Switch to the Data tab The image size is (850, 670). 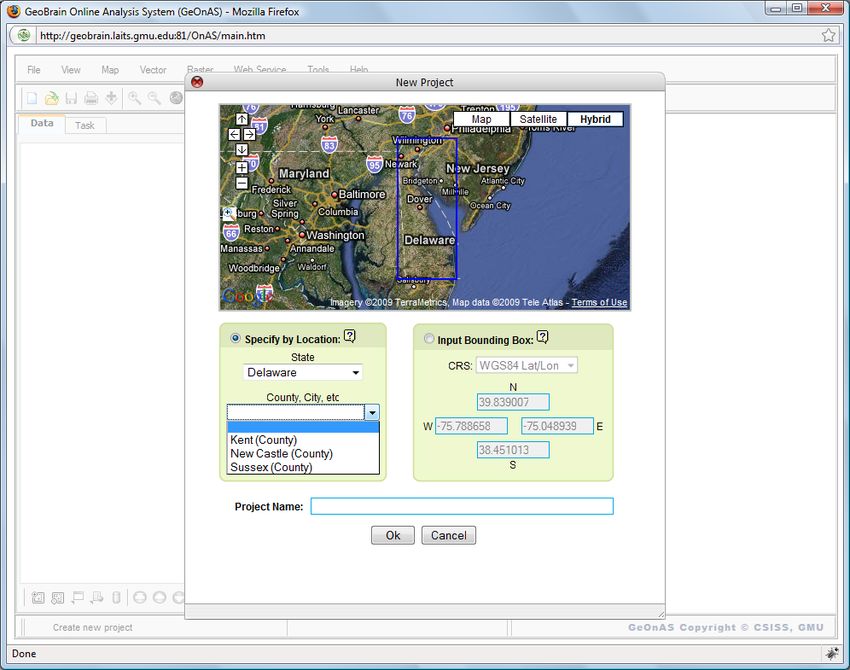[x=42, y=124]
